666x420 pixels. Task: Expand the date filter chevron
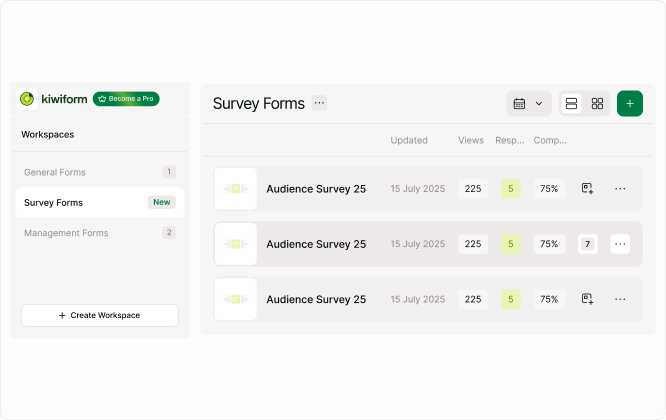539,103
